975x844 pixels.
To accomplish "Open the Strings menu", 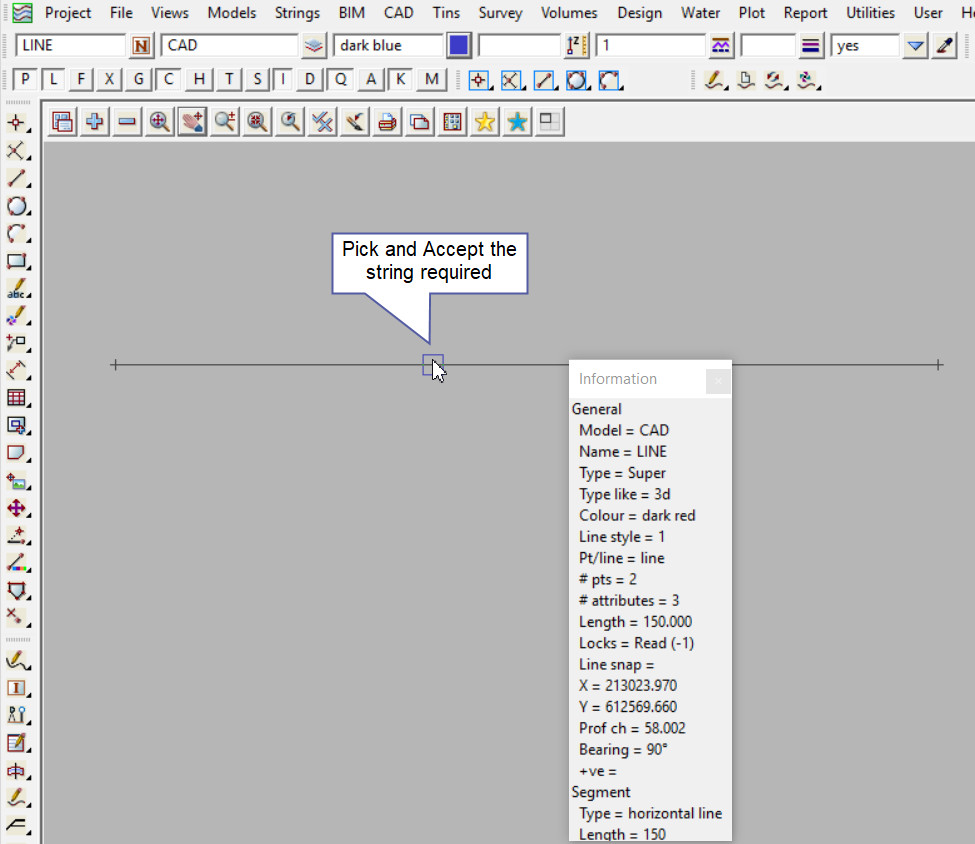I will point(296,13).
